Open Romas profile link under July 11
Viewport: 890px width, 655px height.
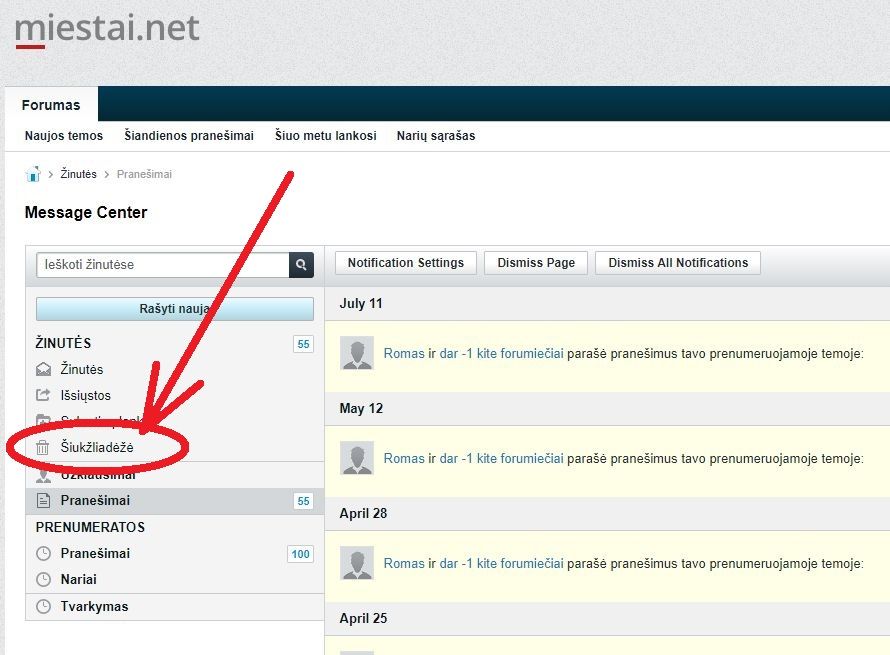click(x=404, y=353)
